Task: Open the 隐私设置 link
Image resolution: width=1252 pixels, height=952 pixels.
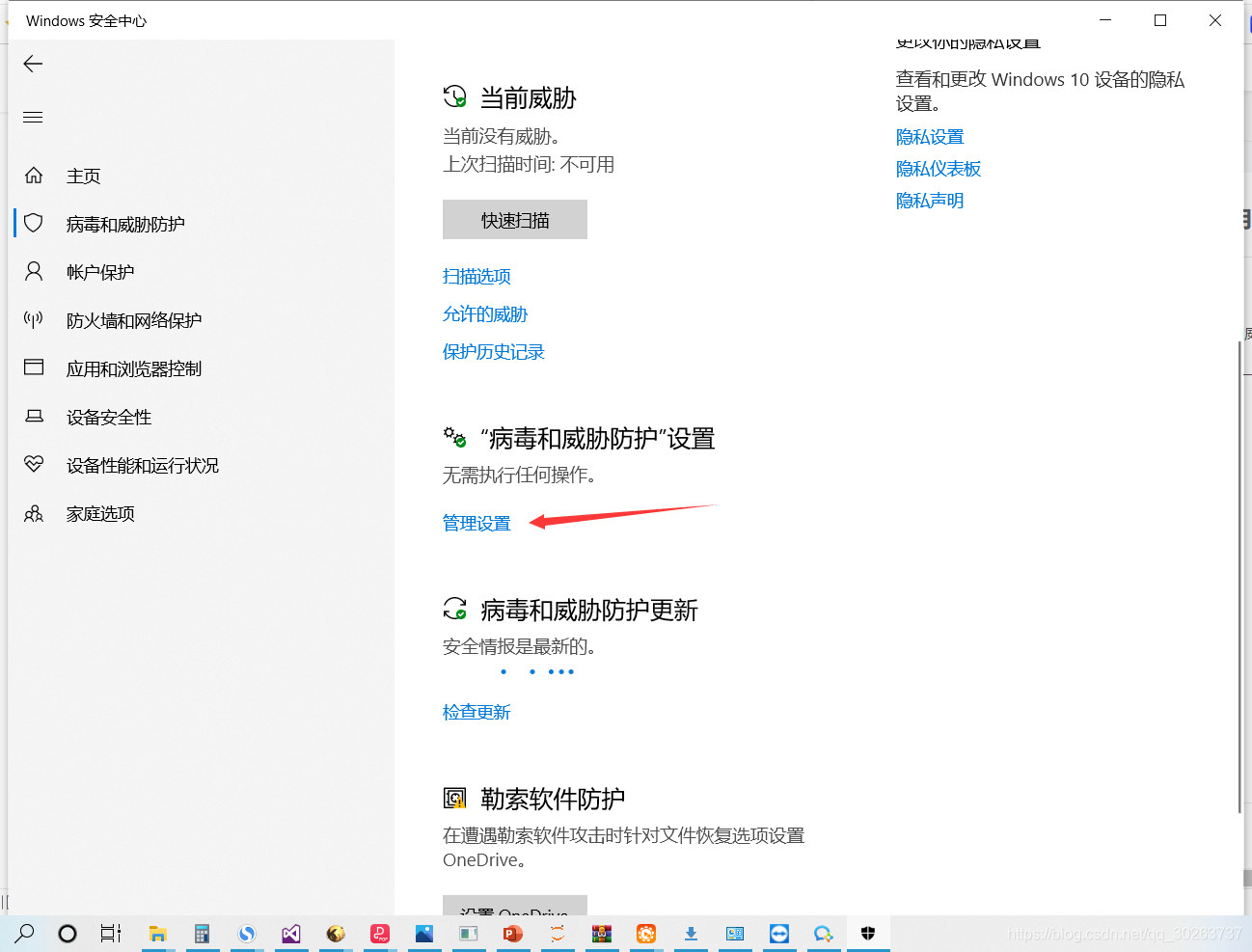Action: pos(930,138)
